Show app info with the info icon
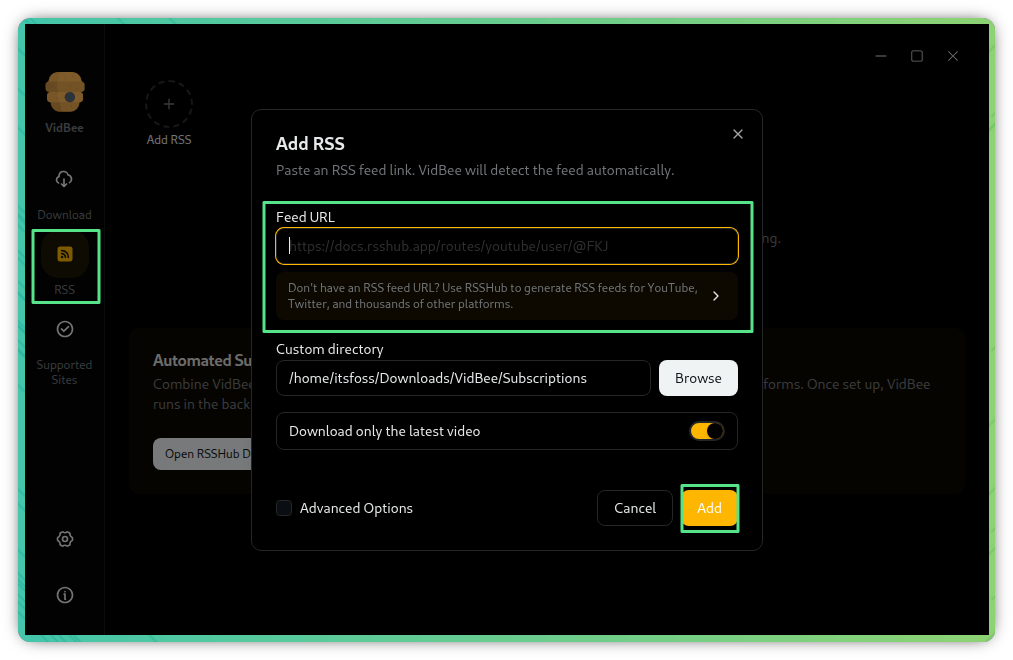This screenshot has width=1013, height=660. point(65,595)
